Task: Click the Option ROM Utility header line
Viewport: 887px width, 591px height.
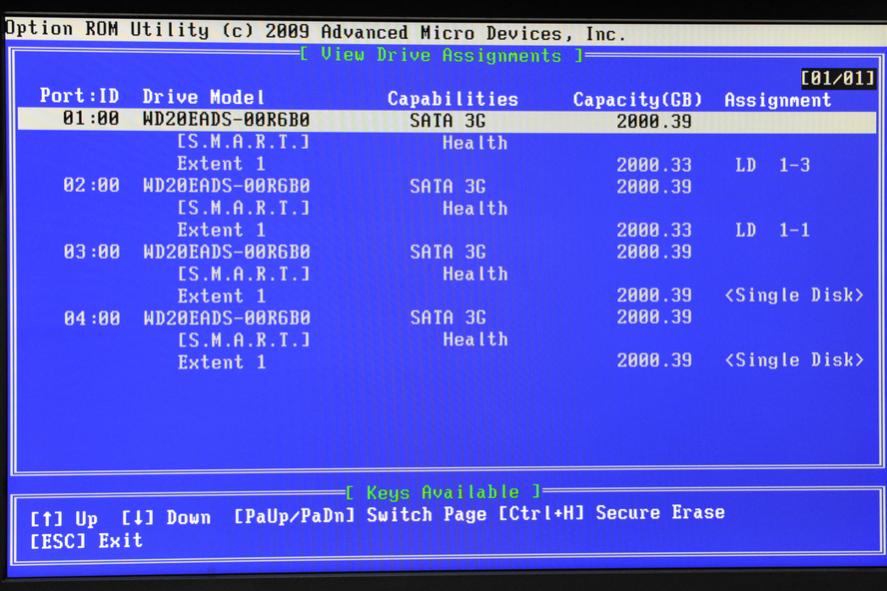Action: (x=316, y=31)
